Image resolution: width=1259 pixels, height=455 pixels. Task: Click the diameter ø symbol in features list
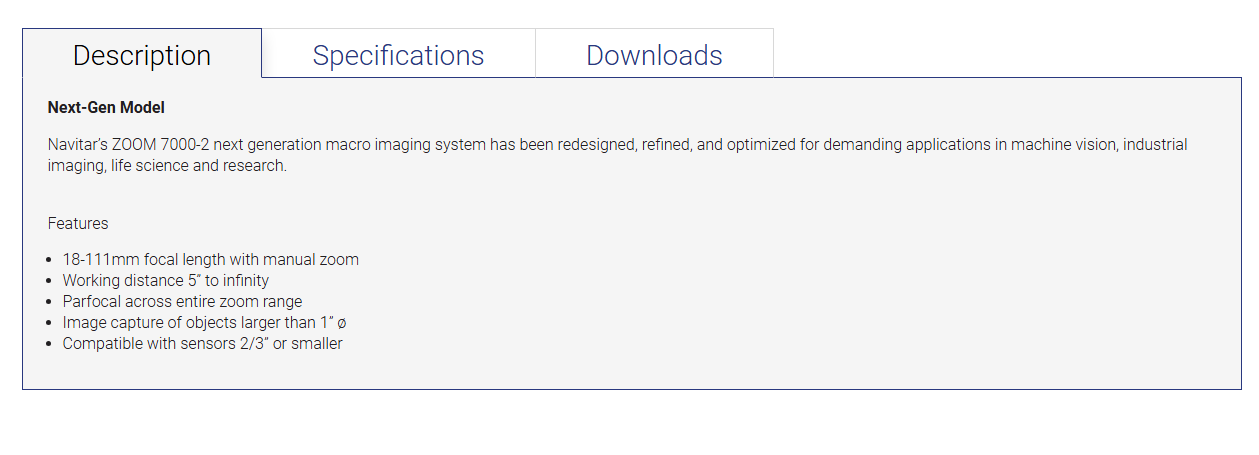tap(342, 323)
